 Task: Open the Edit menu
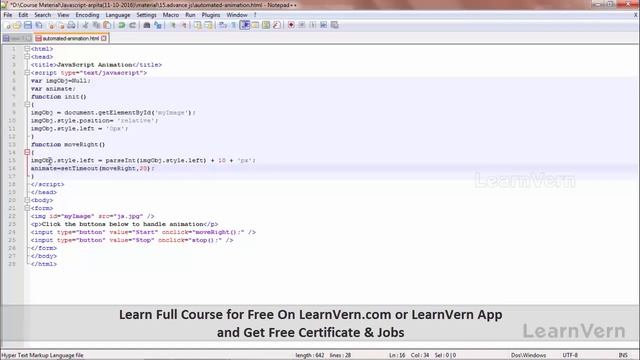pyautogui.click(x=23, y=15)
